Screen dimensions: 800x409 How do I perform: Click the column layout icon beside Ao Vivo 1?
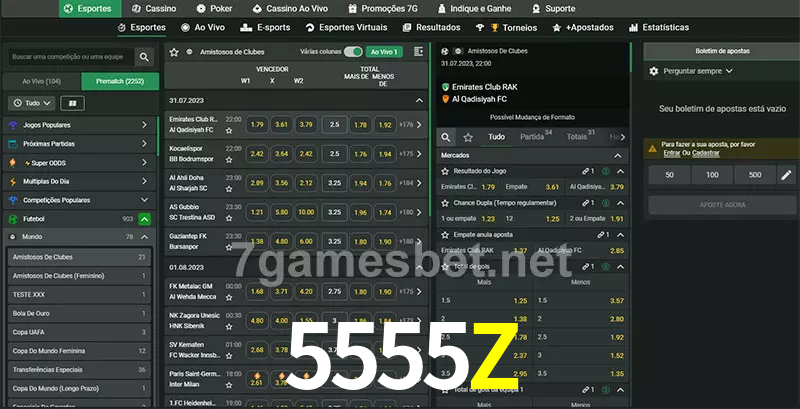tap(417, 51)
